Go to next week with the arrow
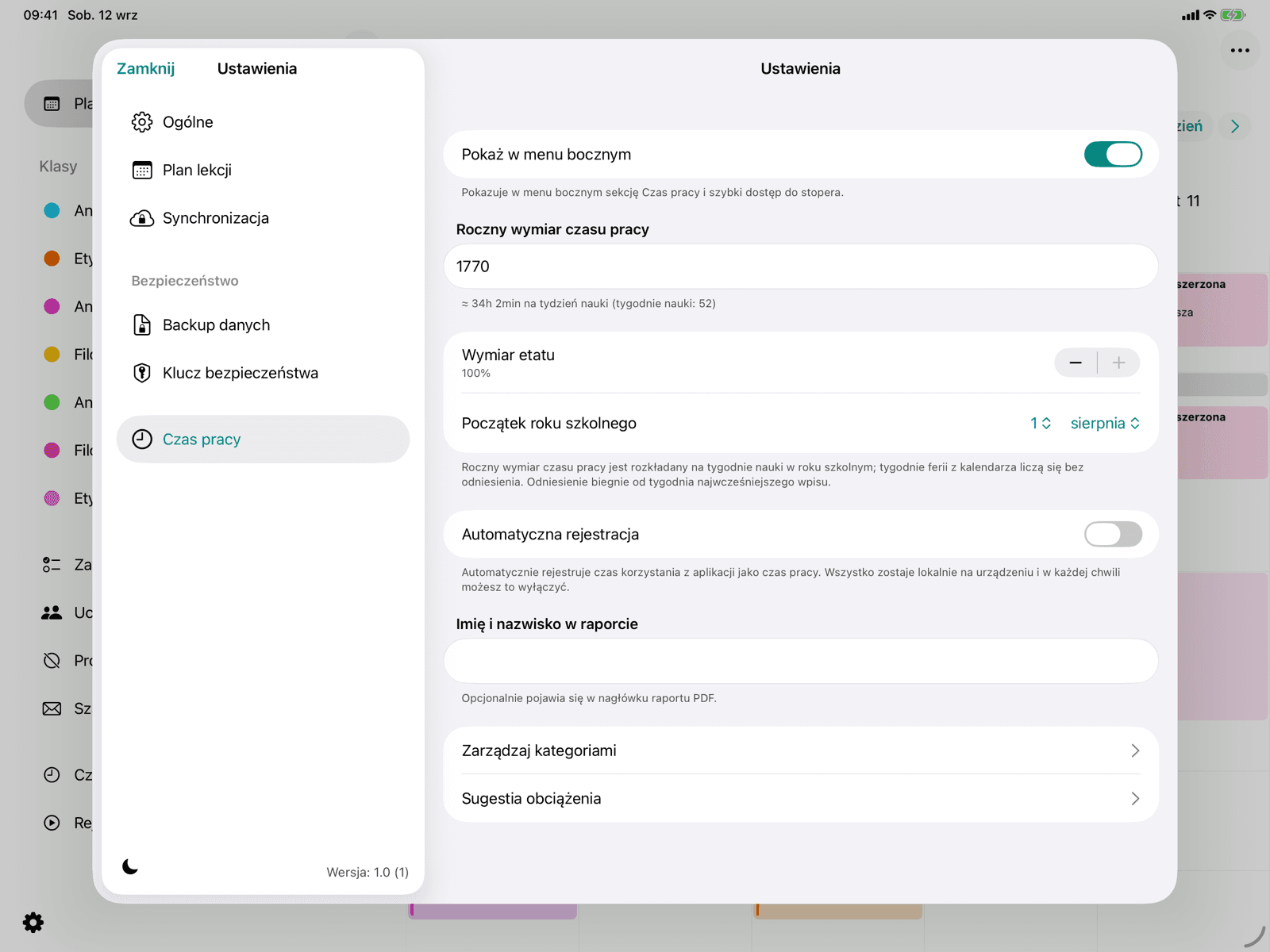The height and width of the screenshot is (952, 1270). point(1235,126)
